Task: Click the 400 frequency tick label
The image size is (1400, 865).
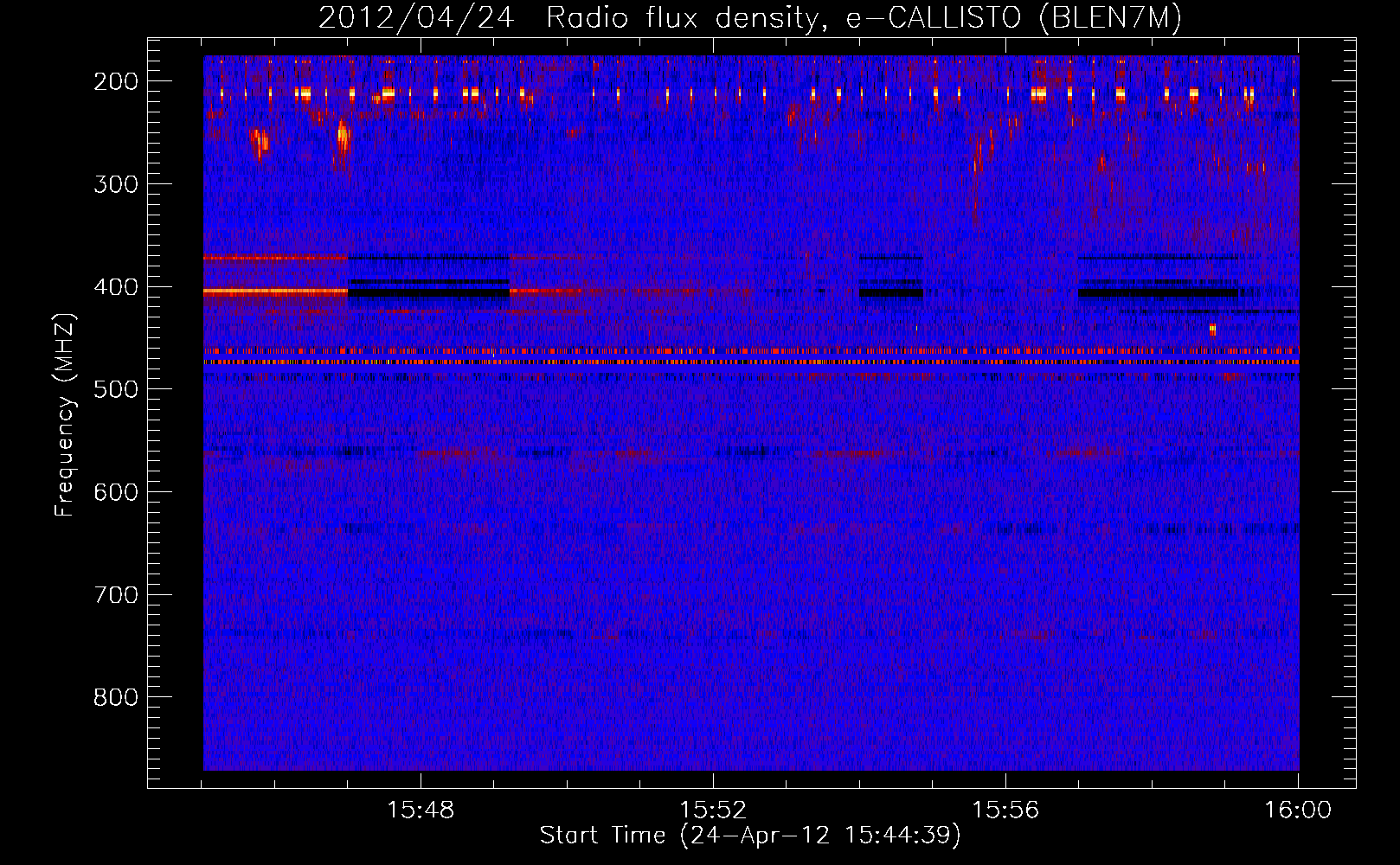Action: pos(116,287)
